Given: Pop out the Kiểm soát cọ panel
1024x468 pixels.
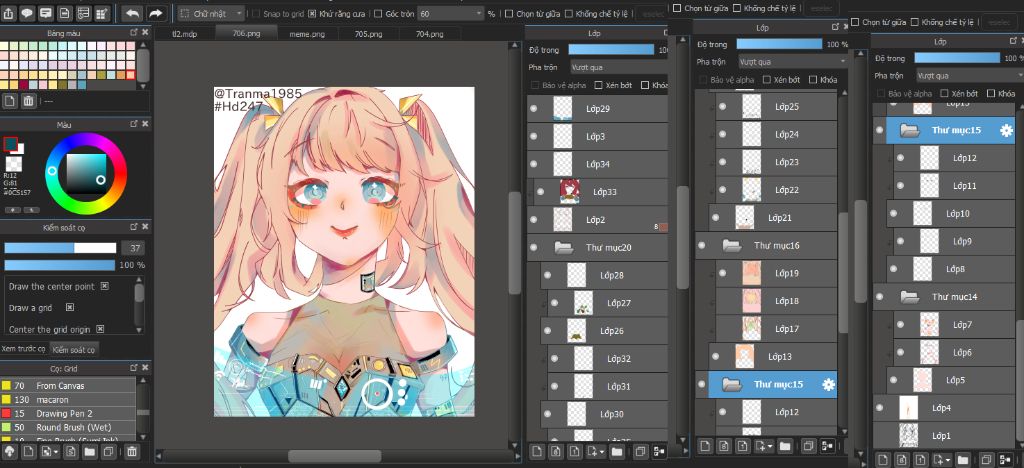Looking at the screenshot, I should pos(134,226).
